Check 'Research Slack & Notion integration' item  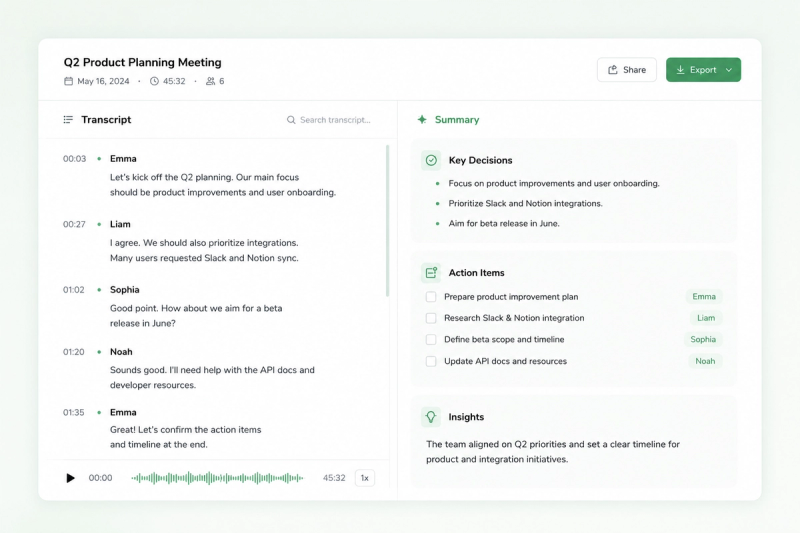[x=431, y=318]
